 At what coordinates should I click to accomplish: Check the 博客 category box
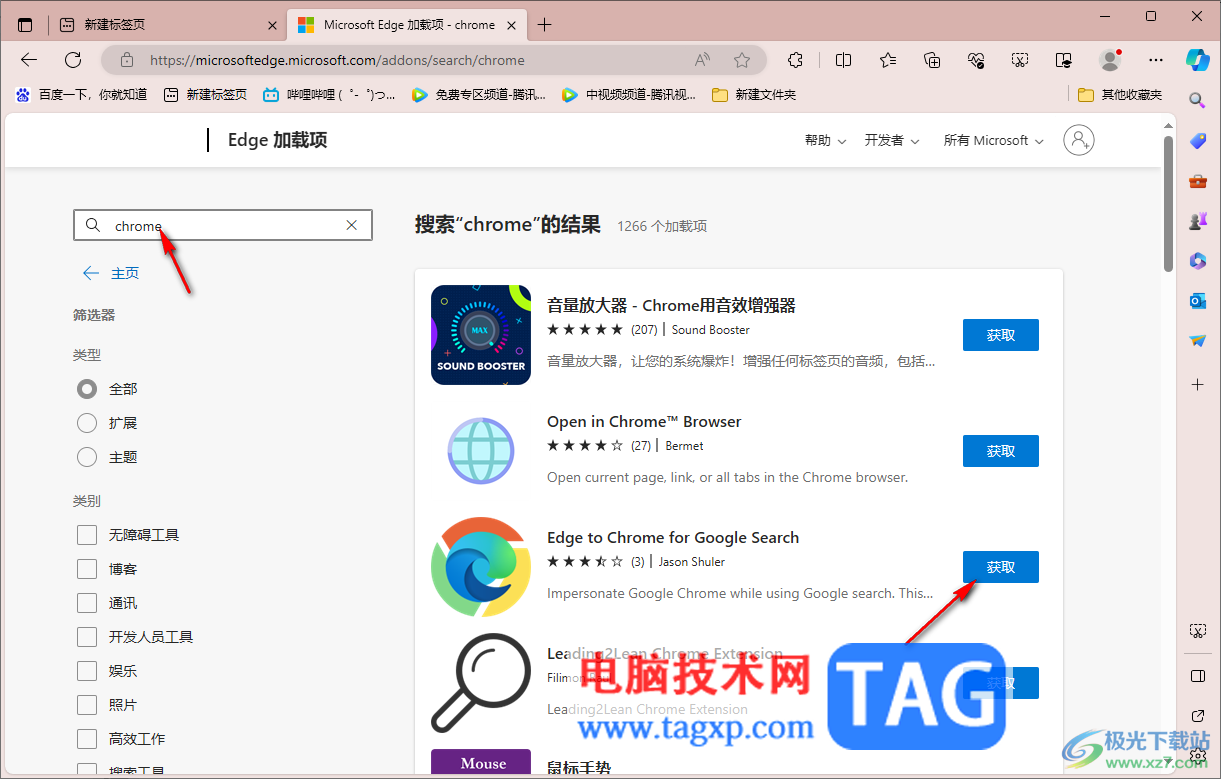(87, 569)
